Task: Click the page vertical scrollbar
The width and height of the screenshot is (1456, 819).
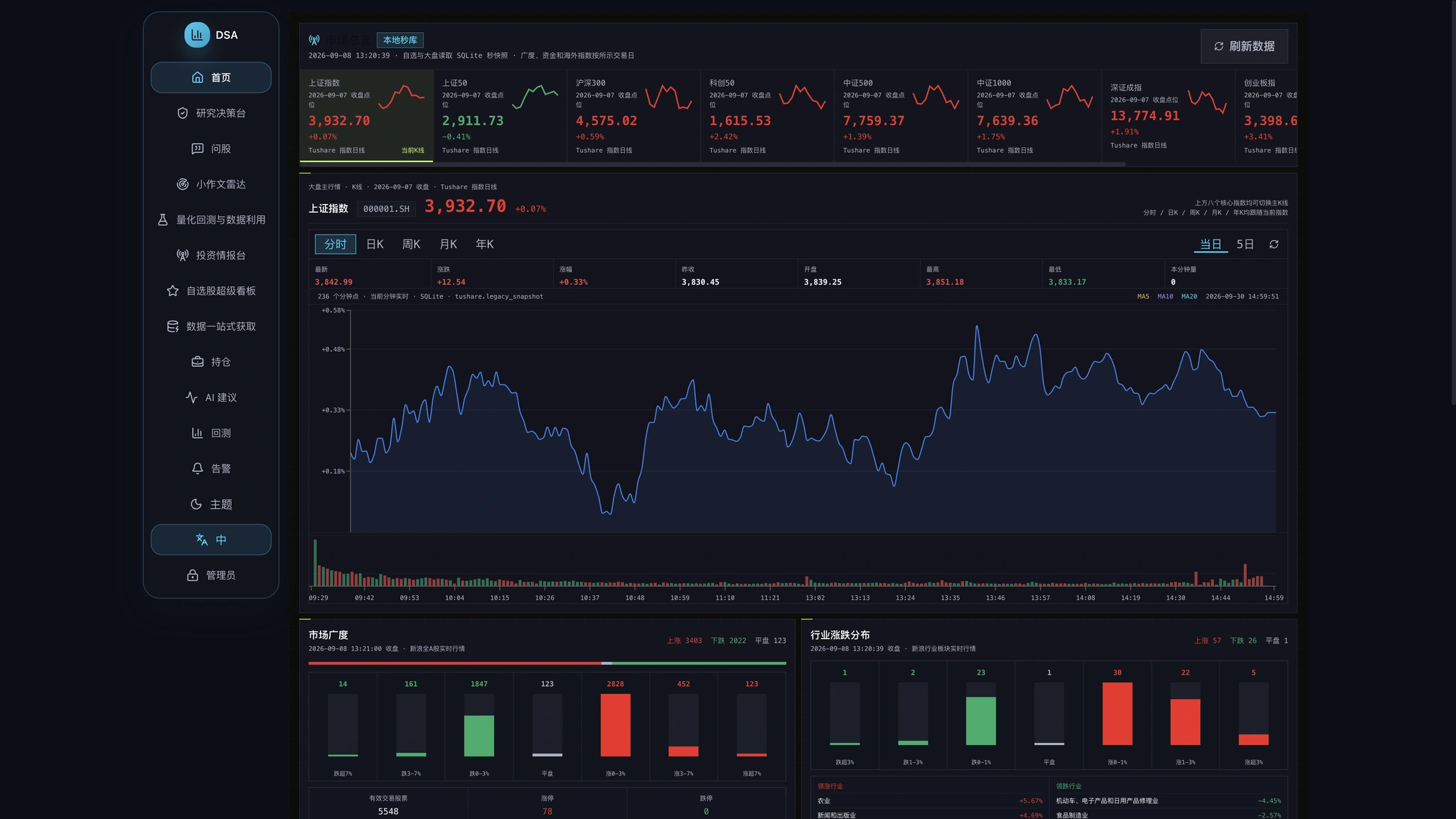Action: click(x=1453, y=203)
